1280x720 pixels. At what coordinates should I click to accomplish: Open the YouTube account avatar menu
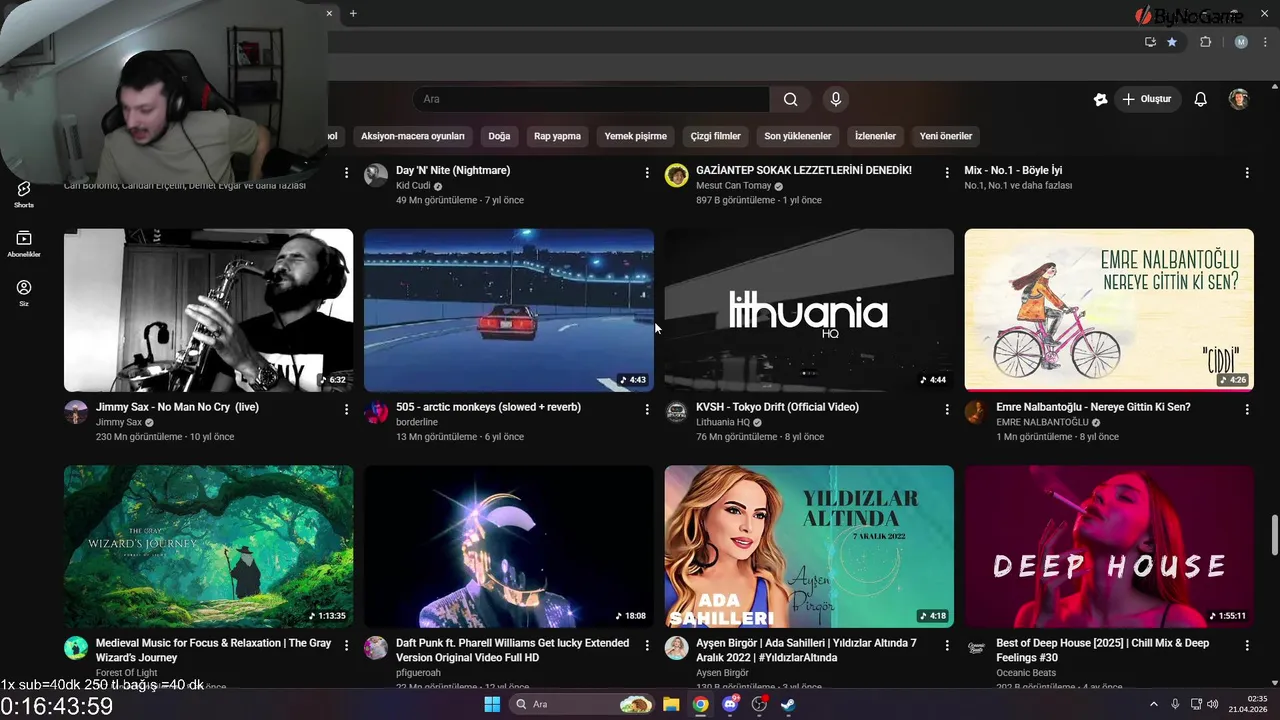[1239, 99]
